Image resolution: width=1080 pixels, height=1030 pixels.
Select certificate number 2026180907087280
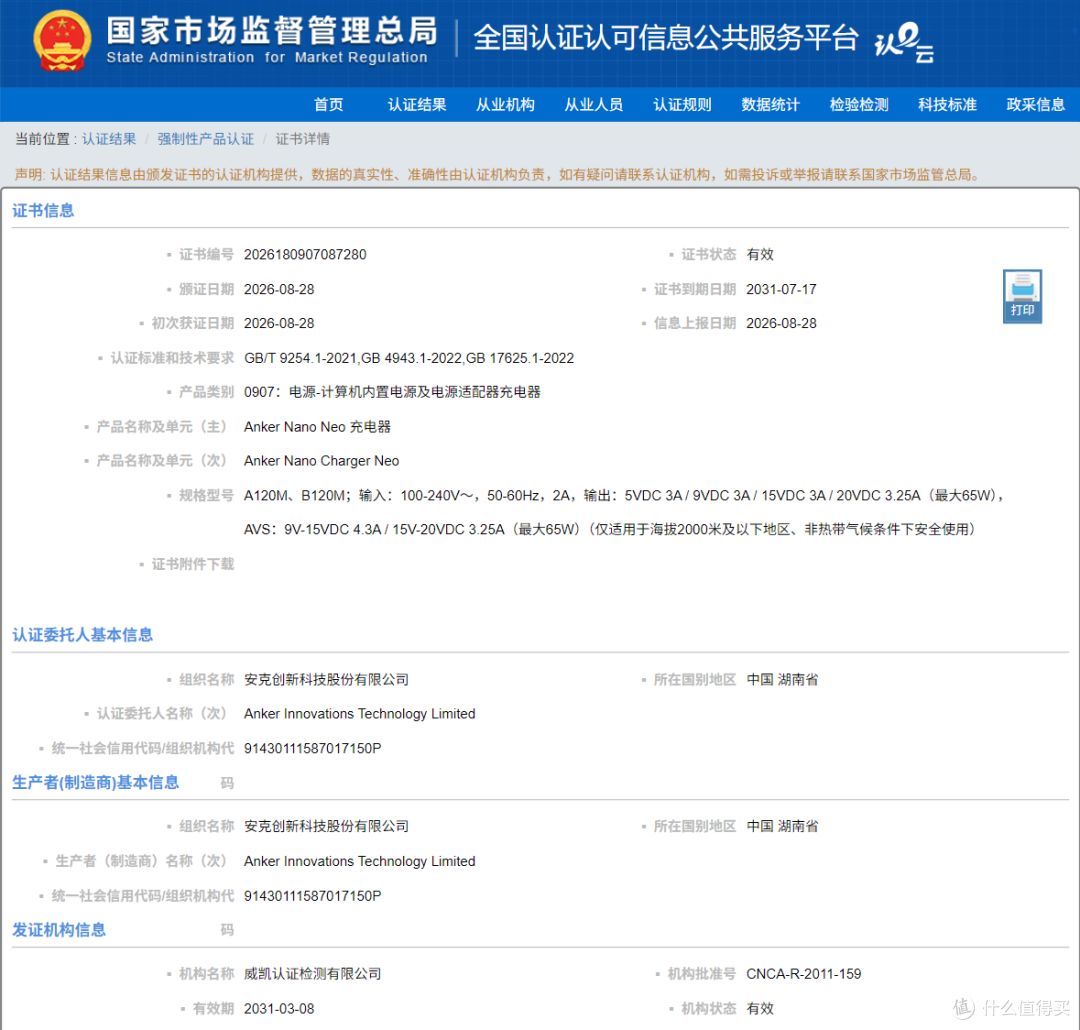[305, 255]
